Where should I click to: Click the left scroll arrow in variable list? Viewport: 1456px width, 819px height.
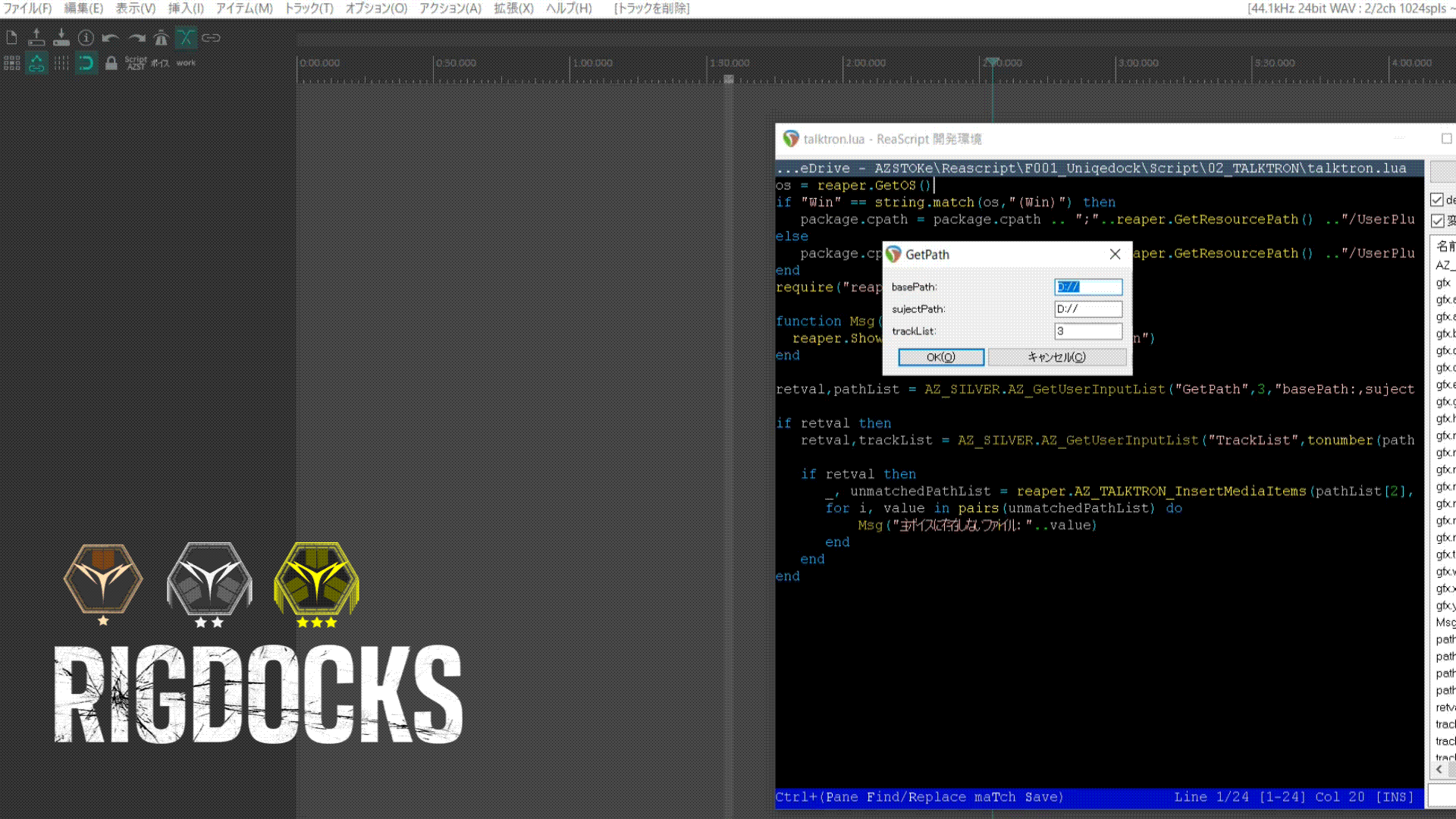point(1439,769)
